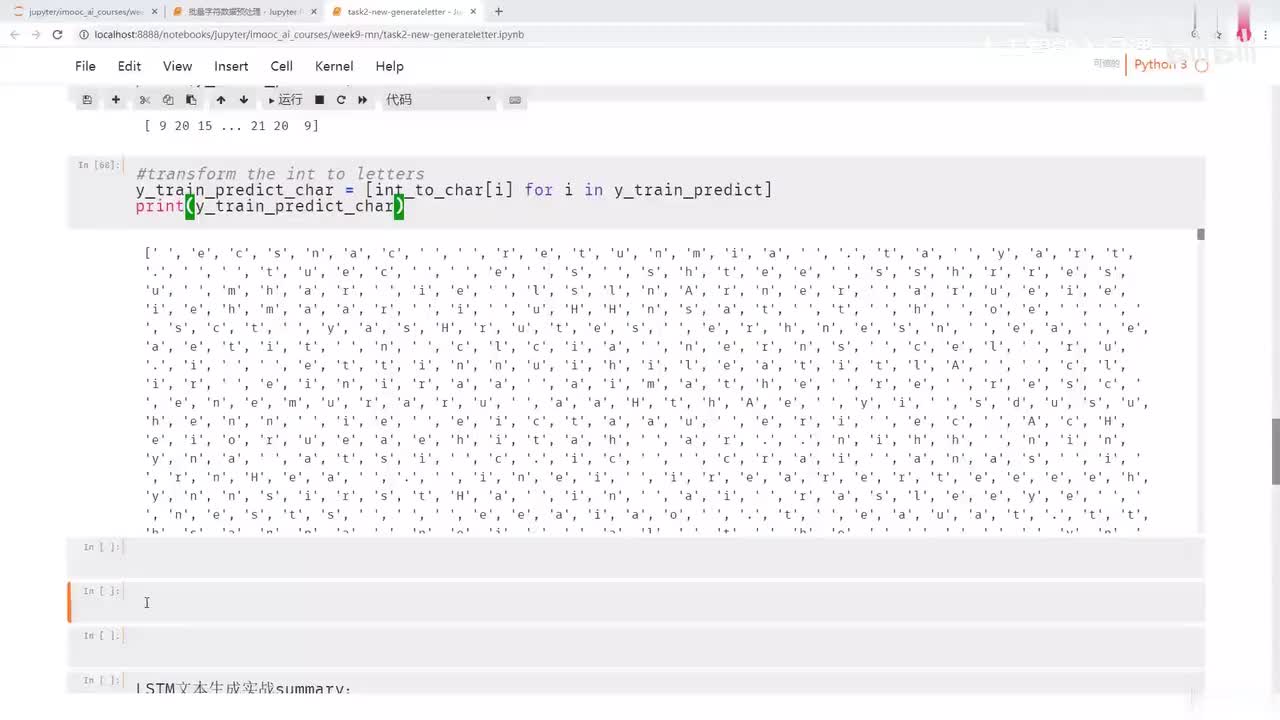The width and height of the screenshot is (1280, 720).
Task: Move the selected cell down with the arrow
Action: pyautogui.click(x=243, y=100)
